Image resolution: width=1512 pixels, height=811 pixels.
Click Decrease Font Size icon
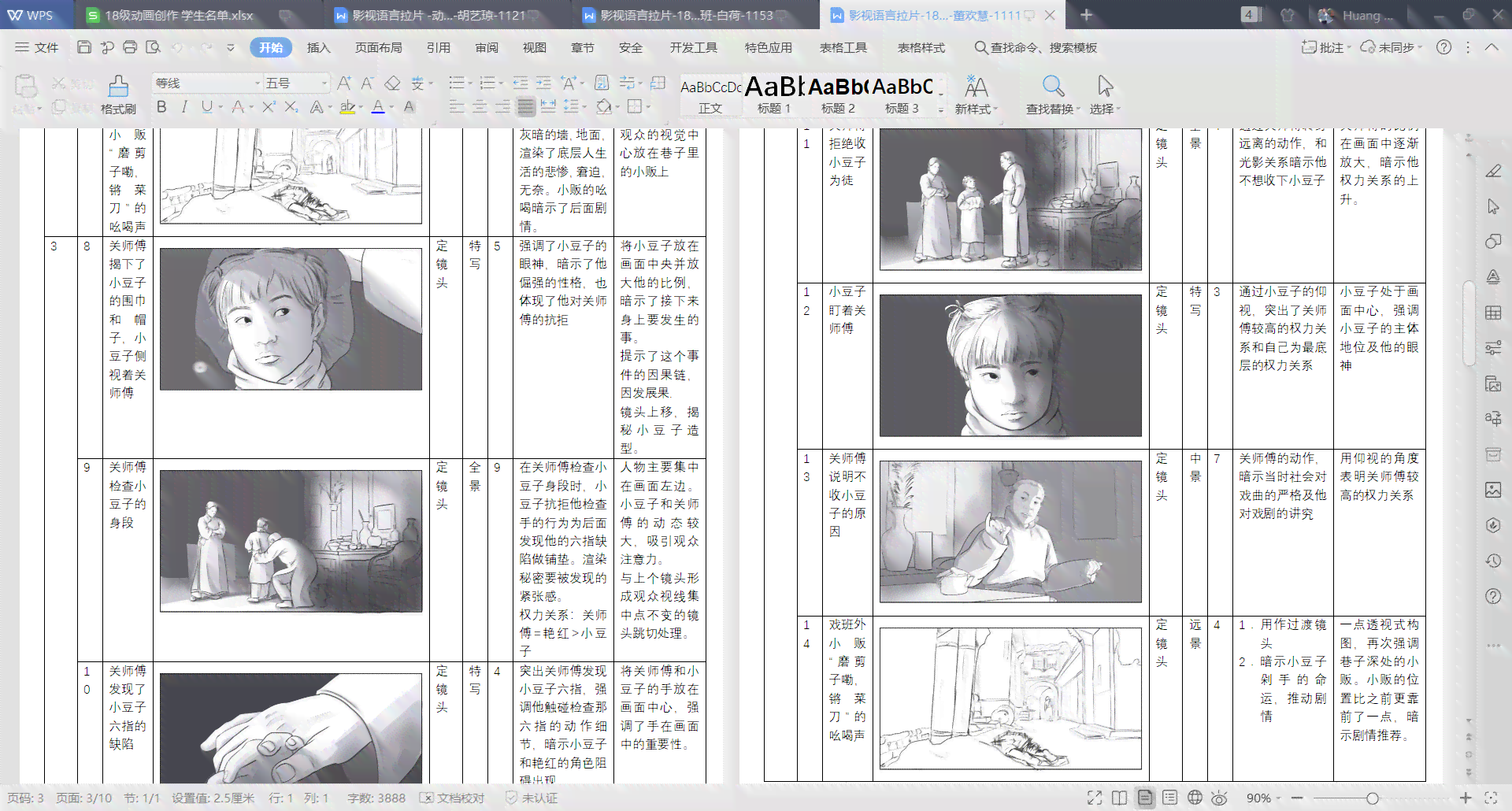pyautogui.click(x=367, y=83)
